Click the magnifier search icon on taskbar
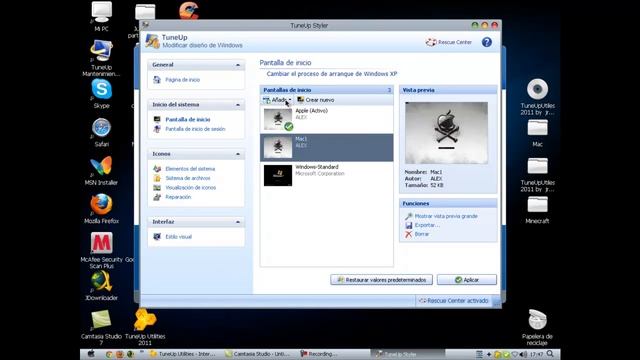 pyautogui.click(x=550, y=354)
